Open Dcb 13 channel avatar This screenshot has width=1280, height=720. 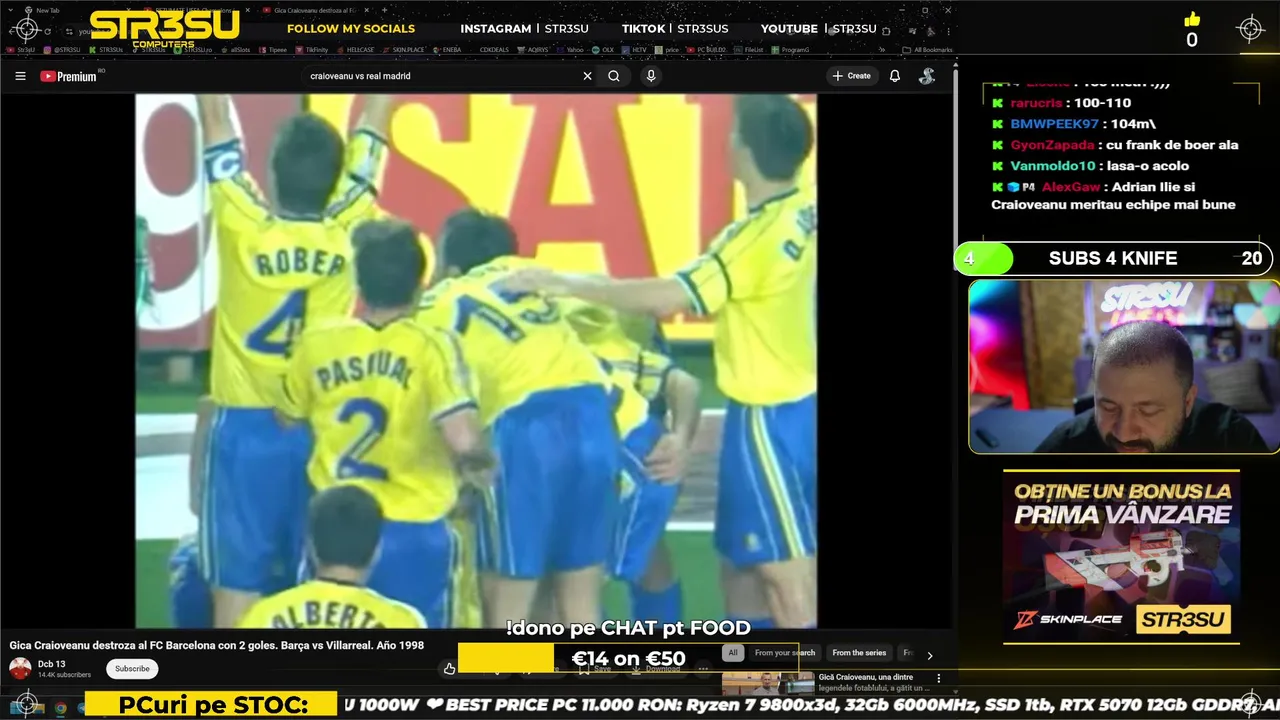tap(20, 669)
